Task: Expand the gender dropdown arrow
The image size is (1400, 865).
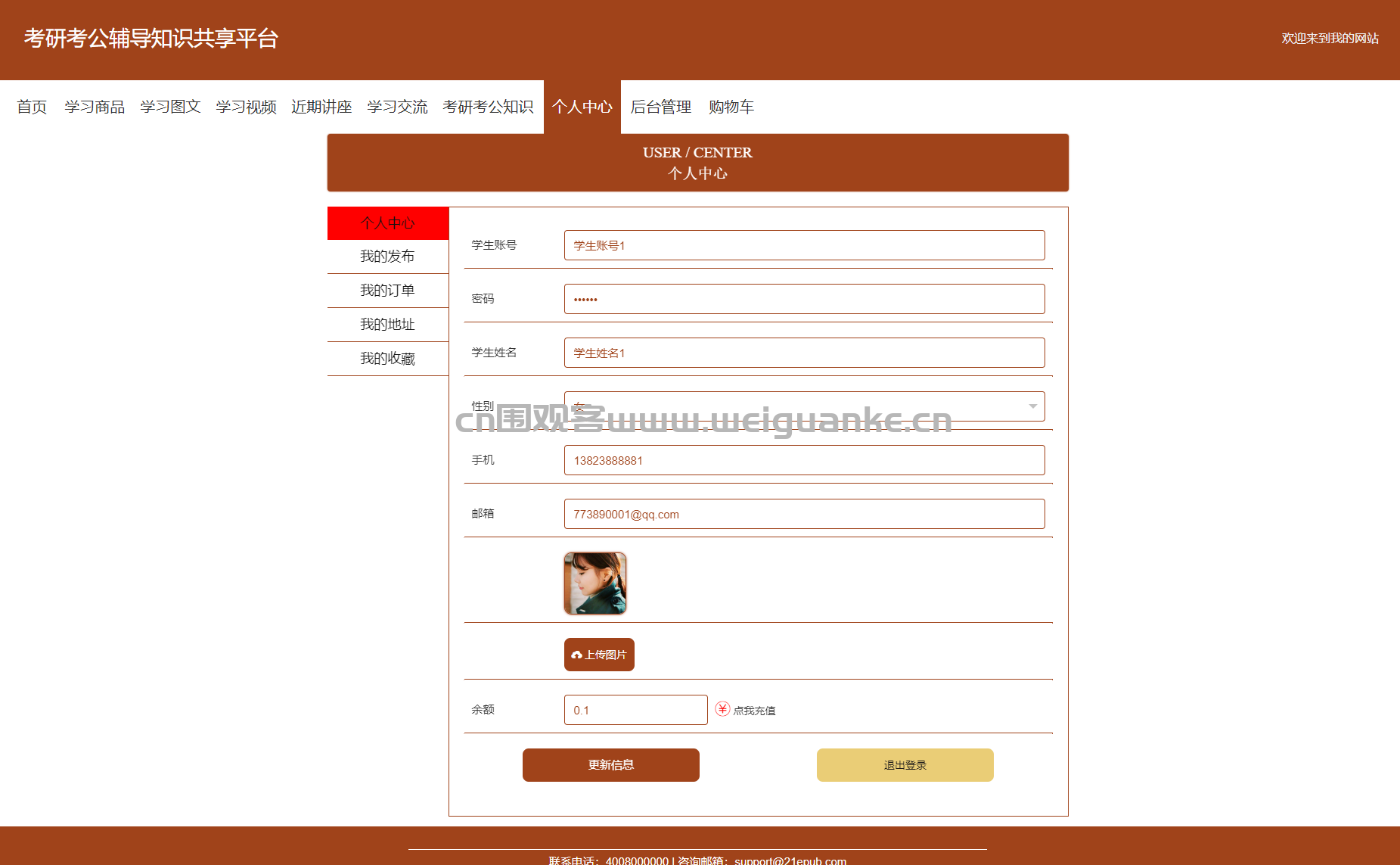Action: pyautogui.click(x=1032, y=406)
